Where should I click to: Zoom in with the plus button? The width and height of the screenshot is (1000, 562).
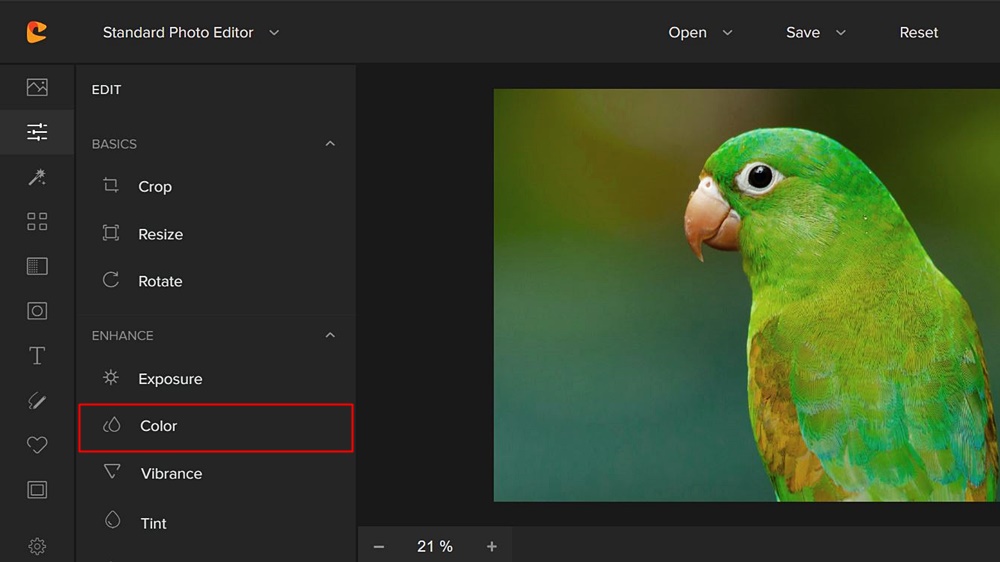491,546
